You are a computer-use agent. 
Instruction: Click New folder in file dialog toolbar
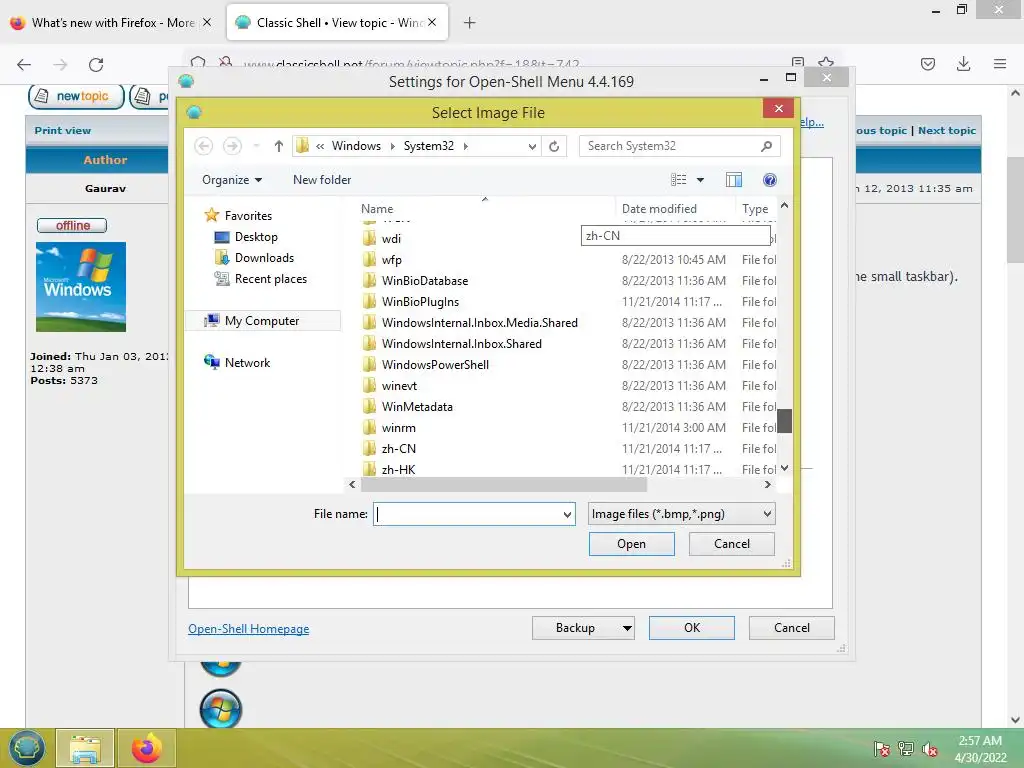(322, 180)
